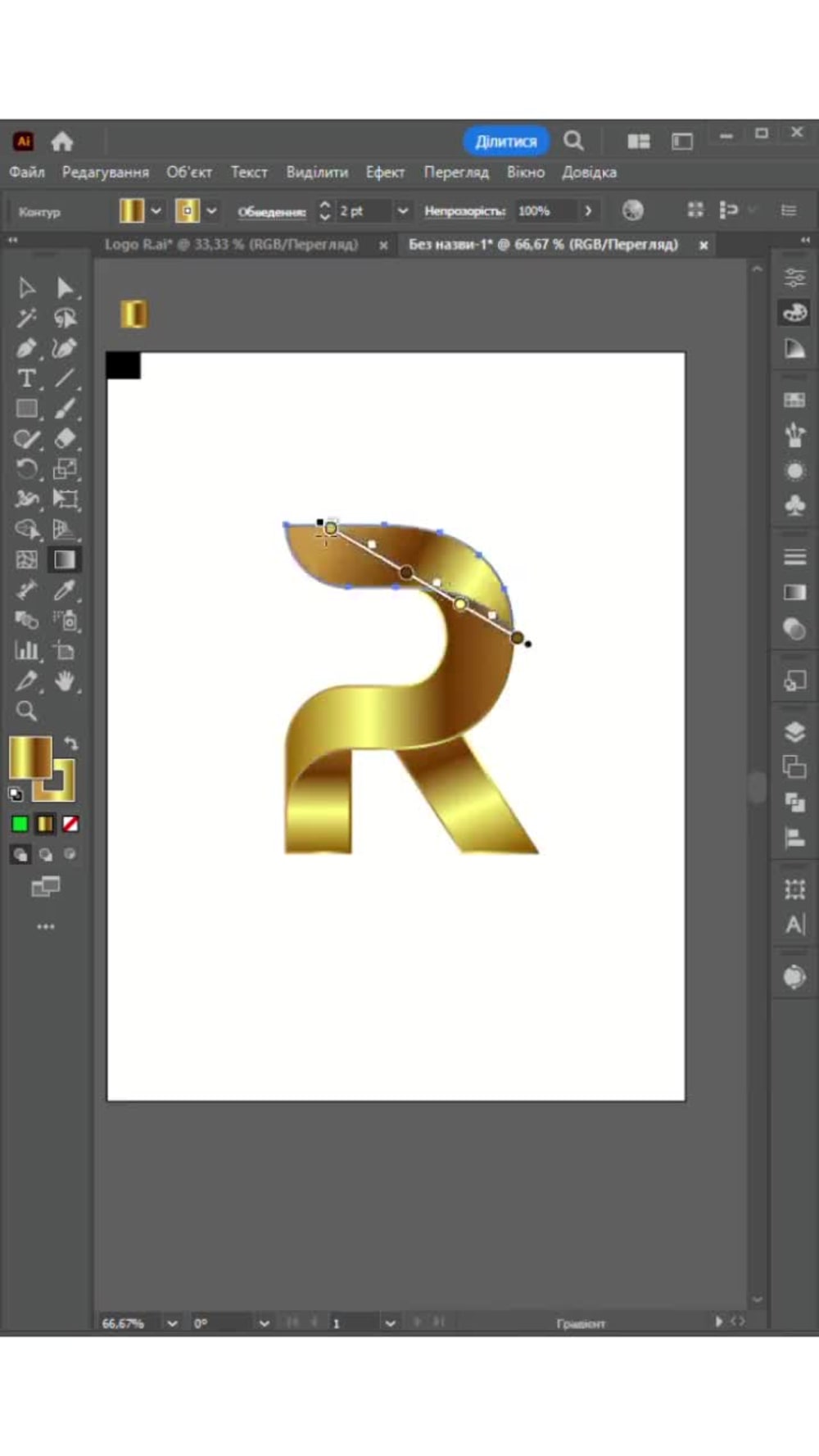Open Recolor Artwork wheel icon
The width and height of the screenshot is (819, 1456).
coord(632,210)
